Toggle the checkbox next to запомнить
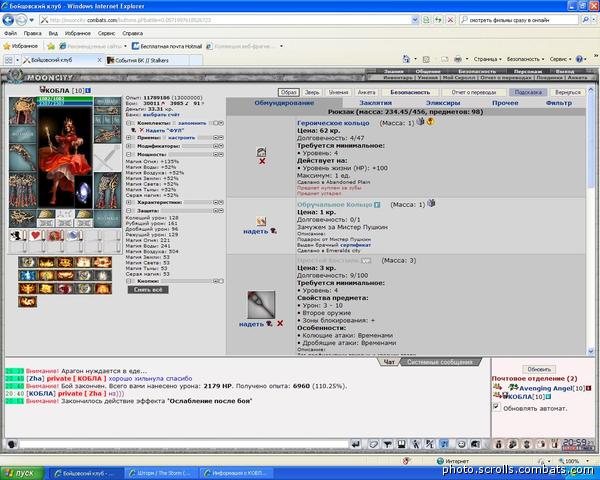Viewport: 600px width, 480px height. (174, 123)
